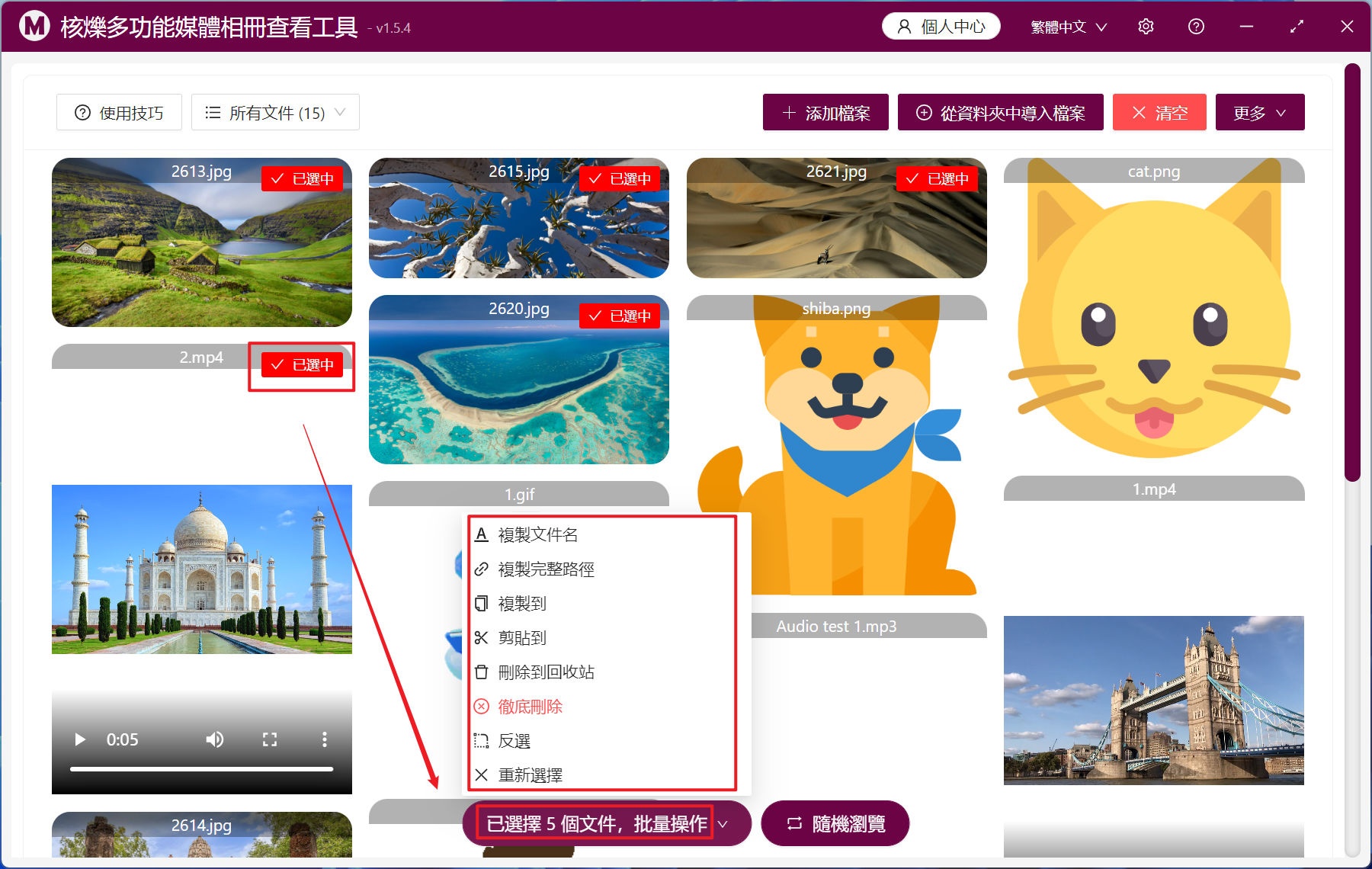Open the Taj Mahal image thumbnail
This screenshot has width=1372, height=869.
point(202,569)
